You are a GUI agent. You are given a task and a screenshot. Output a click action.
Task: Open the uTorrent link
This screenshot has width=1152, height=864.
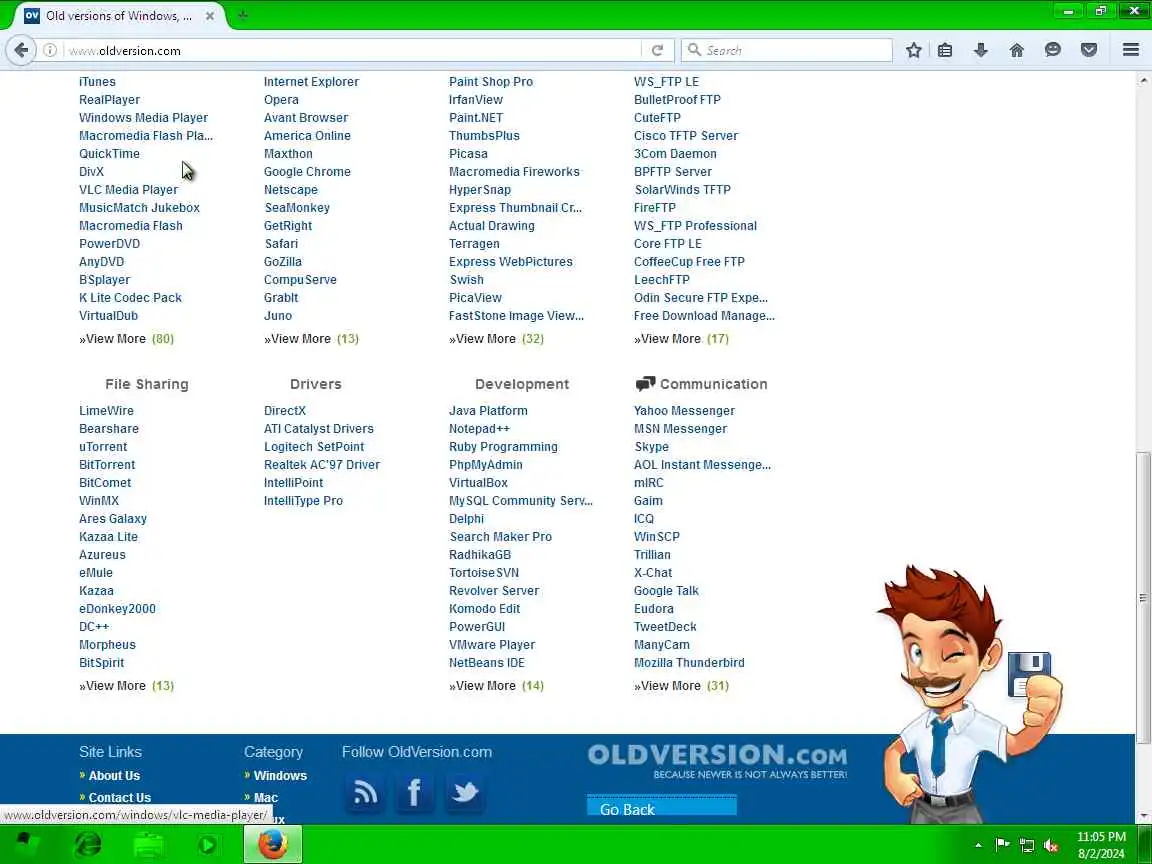[x=103, y=447]
